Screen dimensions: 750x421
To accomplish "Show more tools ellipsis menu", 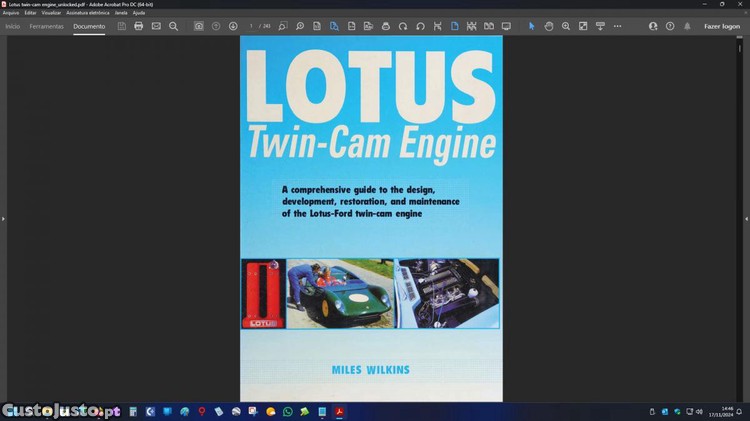I will click(x=617, y=26).
